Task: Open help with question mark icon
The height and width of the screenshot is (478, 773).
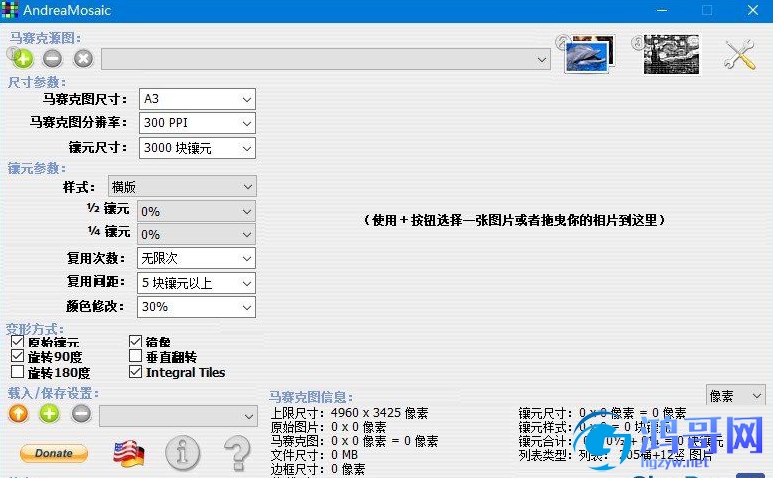Action: coord(237,453)
